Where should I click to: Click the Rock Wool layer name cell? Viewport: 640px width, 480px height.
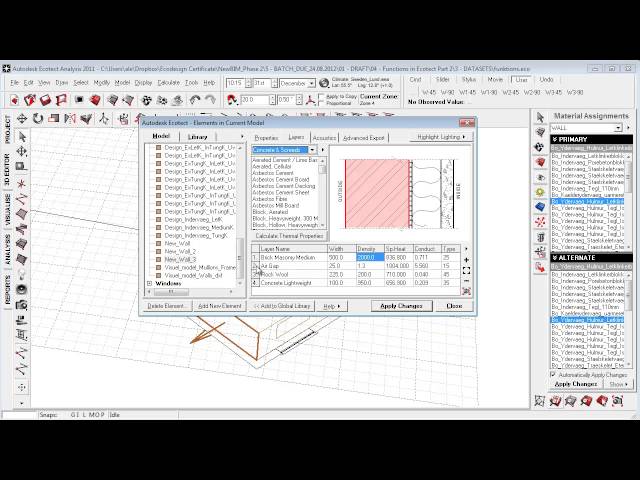293,274
